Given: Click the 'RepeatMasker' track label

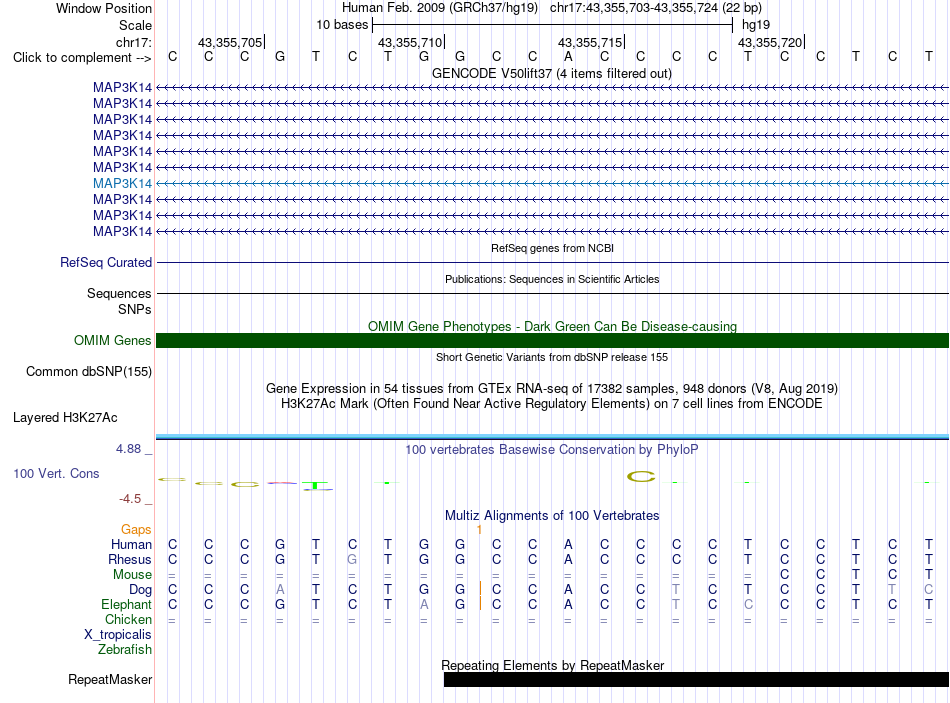Looking at the screenshot, I should coord(110,680).
